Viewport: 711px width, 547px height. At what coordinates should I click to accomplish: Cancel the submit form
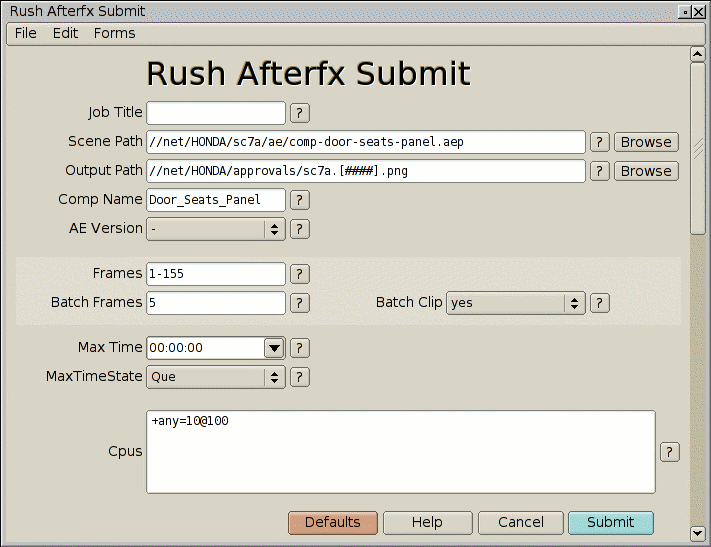(521, 523)
